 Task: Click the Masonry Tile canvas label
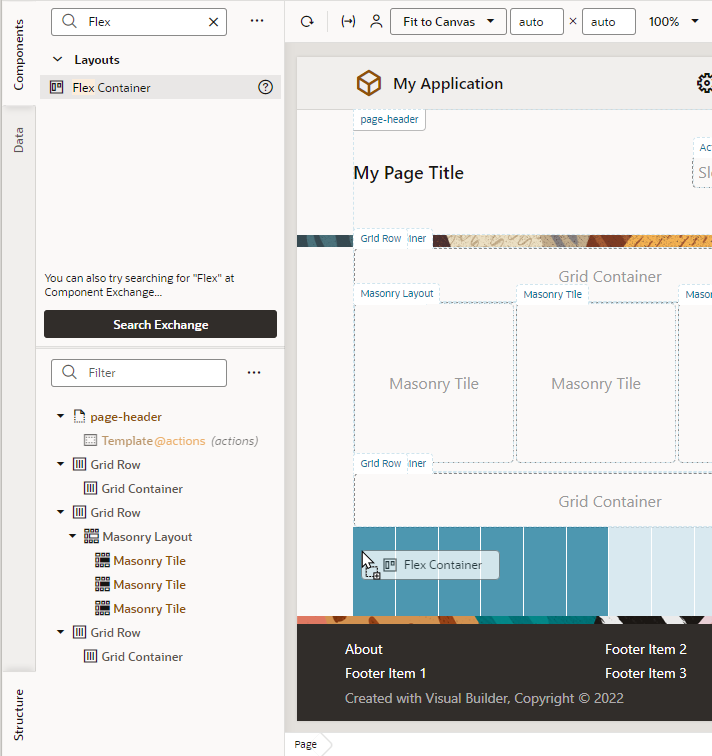[x=552, y=295]
